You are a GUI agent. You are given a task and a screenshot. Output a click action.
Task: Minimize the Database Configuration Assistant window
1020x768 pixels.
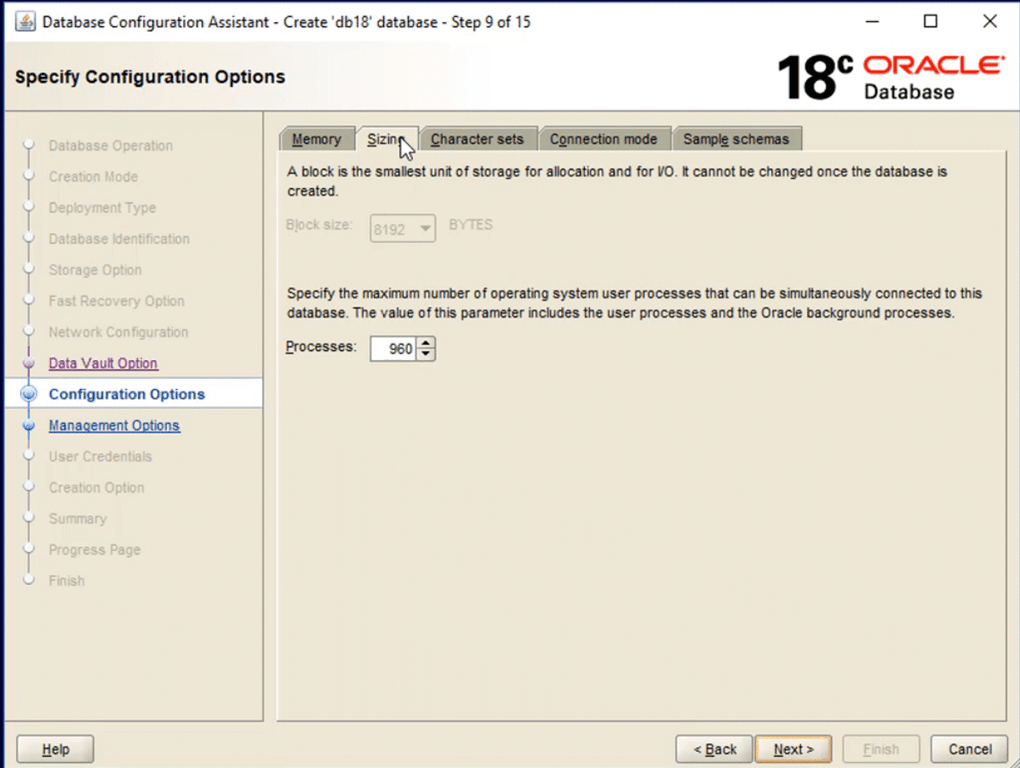[872, 21]
